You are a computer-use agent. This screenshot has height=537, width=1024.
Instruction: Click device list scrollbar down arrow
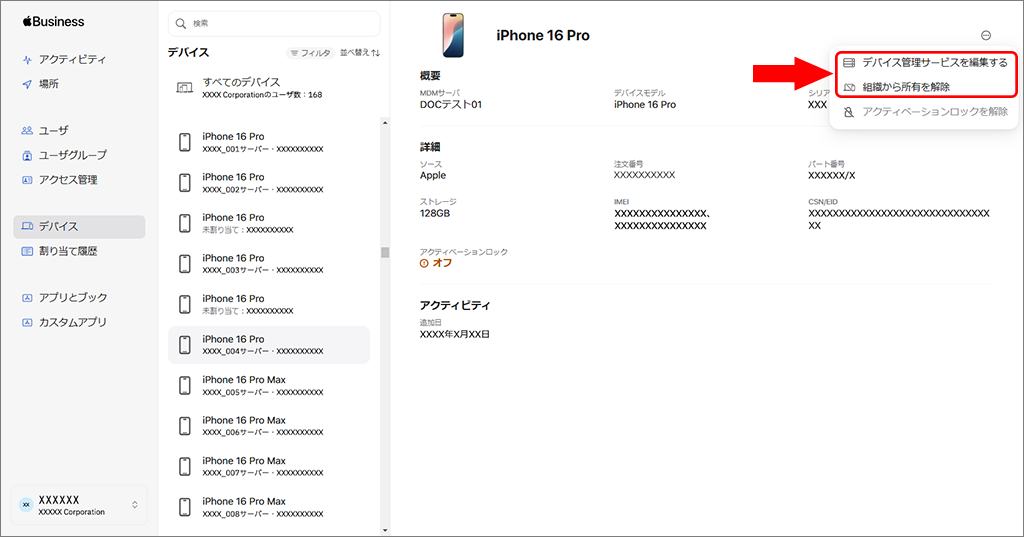385,530
